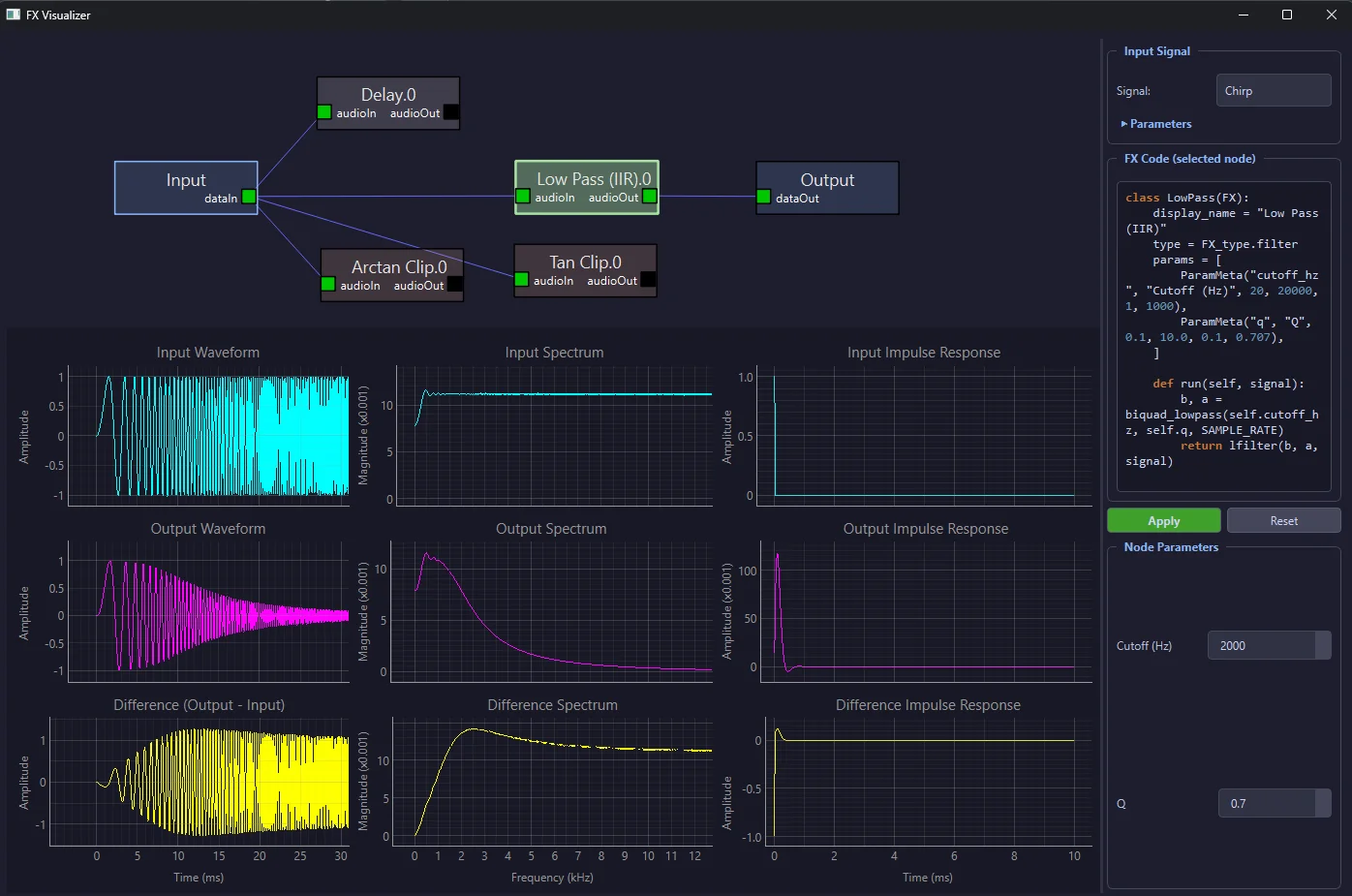Click the stepper strip on the Q field
The image size is (1352, 896).
pos(1323,803)
